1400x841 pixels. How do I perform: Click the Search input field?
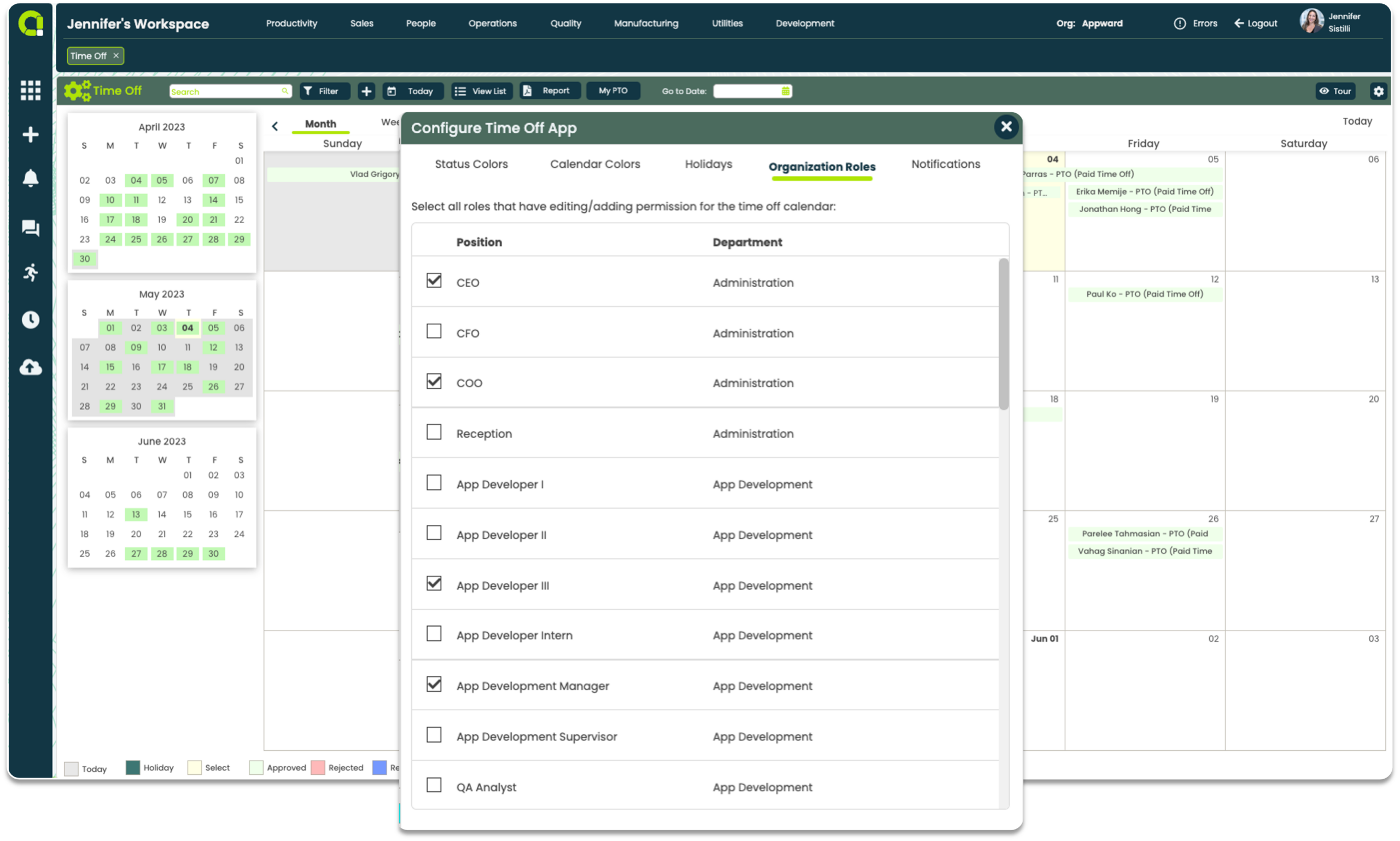230,91
